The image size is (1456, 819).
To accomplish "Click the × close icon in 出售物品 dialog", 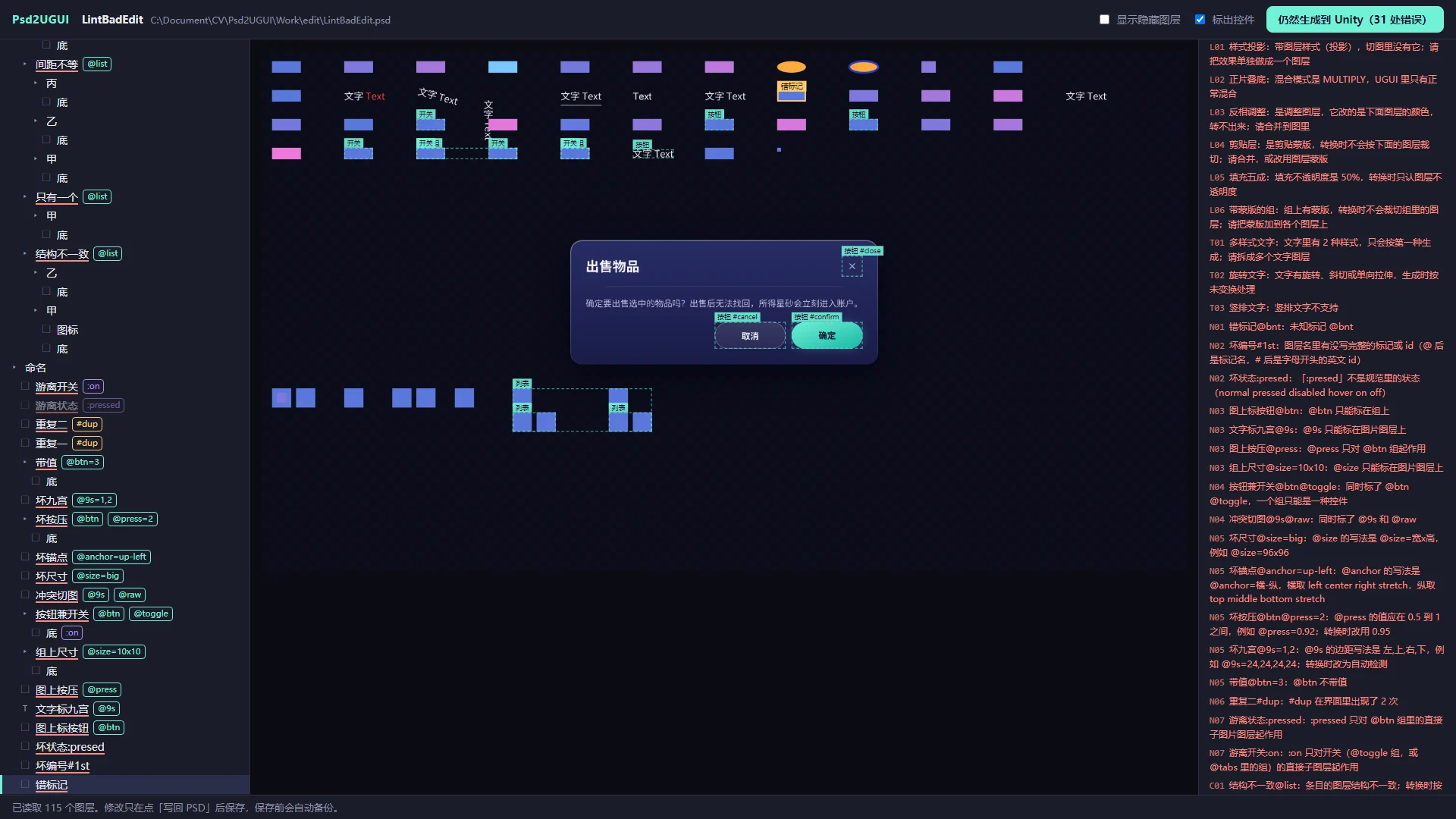I will coord(852,266).
